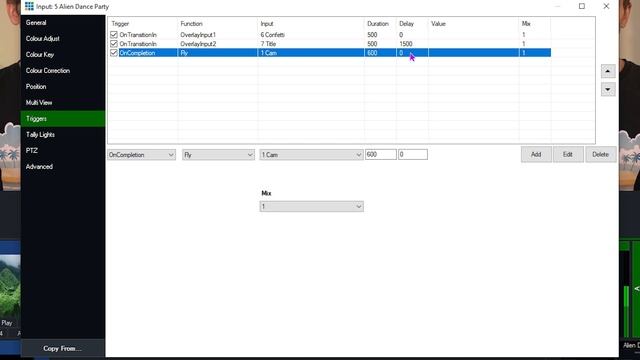The height and width of the screenshot is (360, 640).
Task: Close the Input settings window
Action: click(x=606, y=6)
